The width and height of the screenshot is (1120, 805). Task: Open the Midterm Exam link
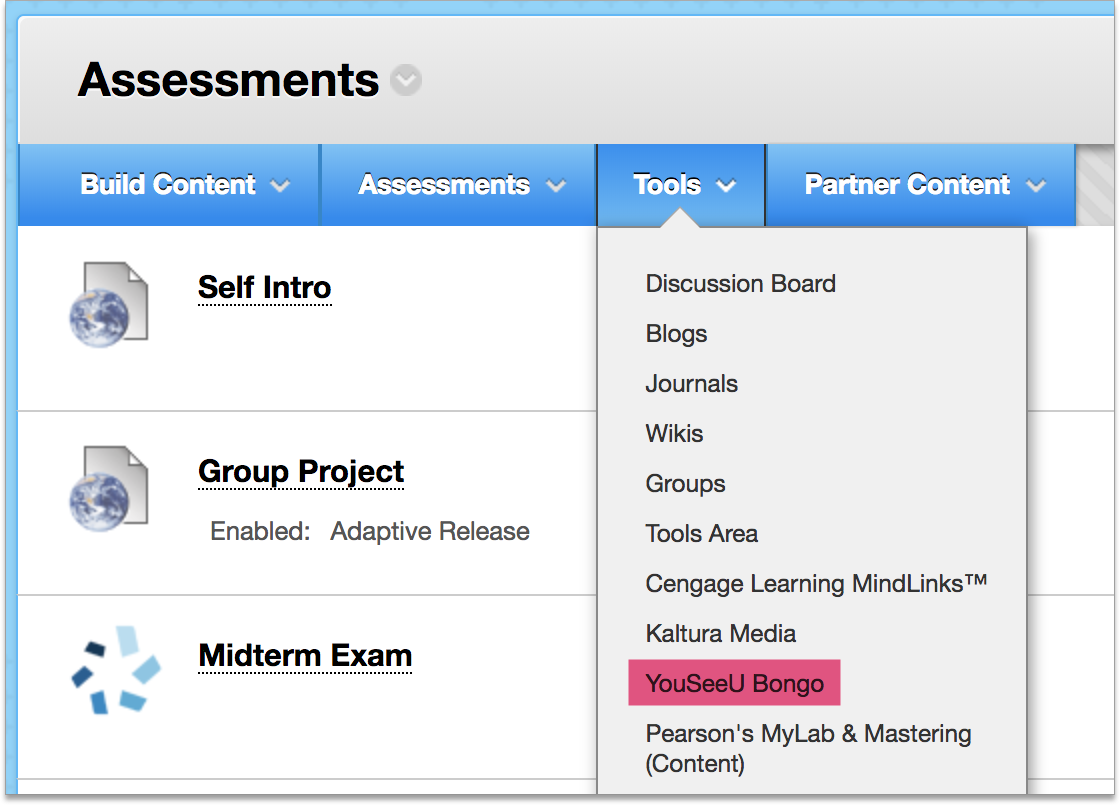coord(305,656)
